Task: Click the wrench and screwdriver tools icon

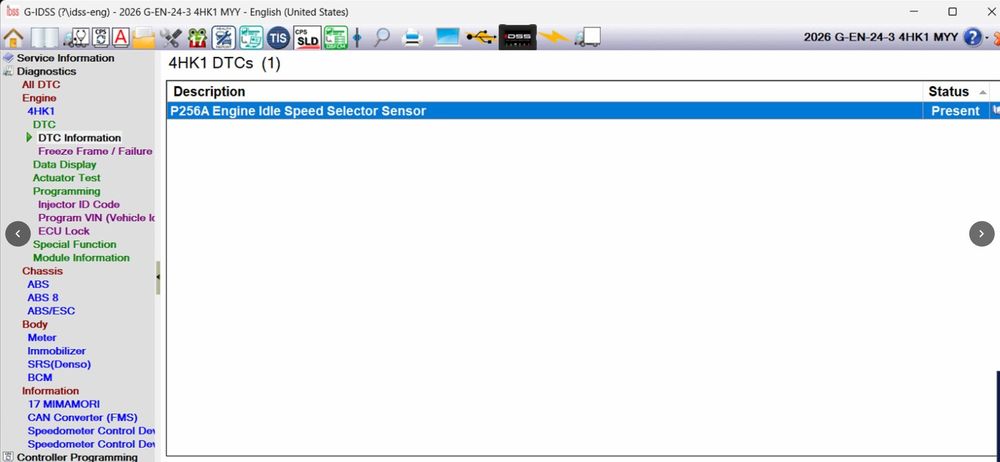Action: [171, 38]
